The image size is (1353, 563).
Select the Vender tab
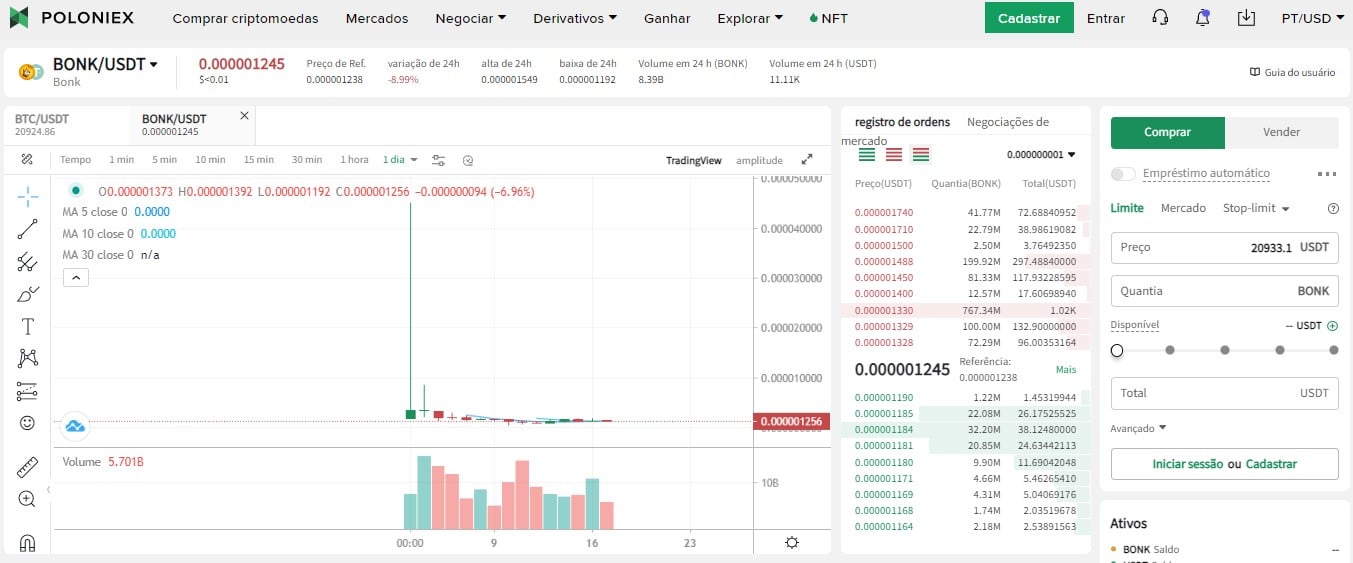click(1281, 132)
